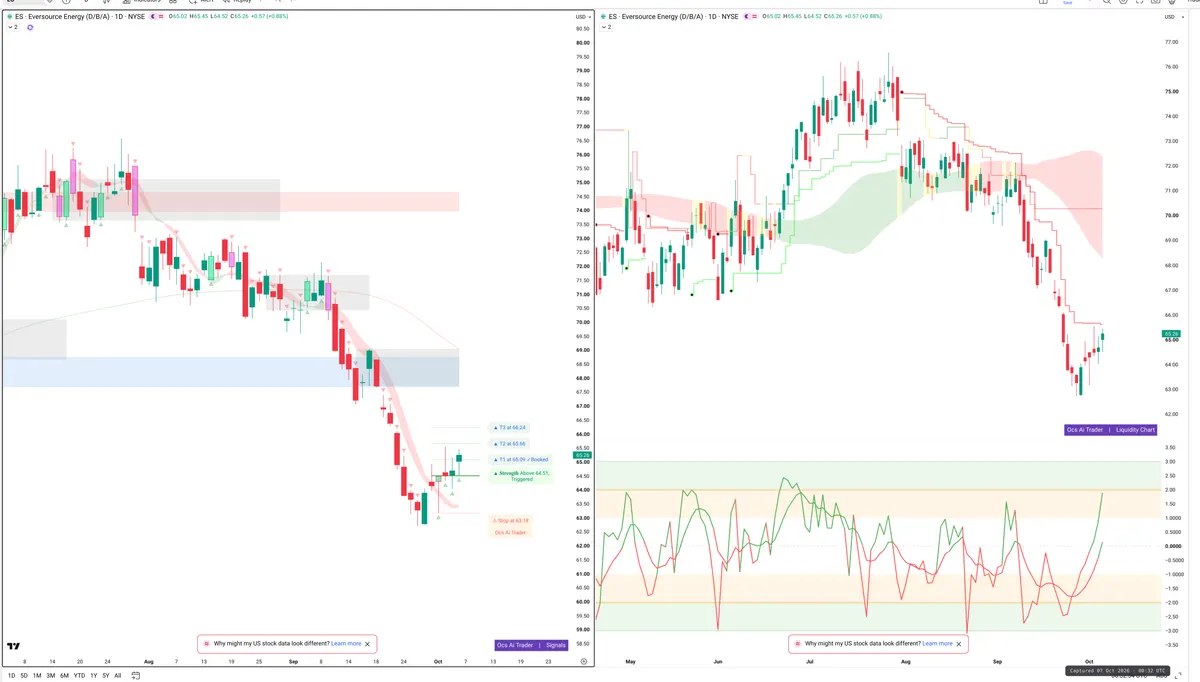This screenshot has width=1200, height=682.
Task: Open the USD currency dropdown on right chart
Action: (x=1173, y=17)
